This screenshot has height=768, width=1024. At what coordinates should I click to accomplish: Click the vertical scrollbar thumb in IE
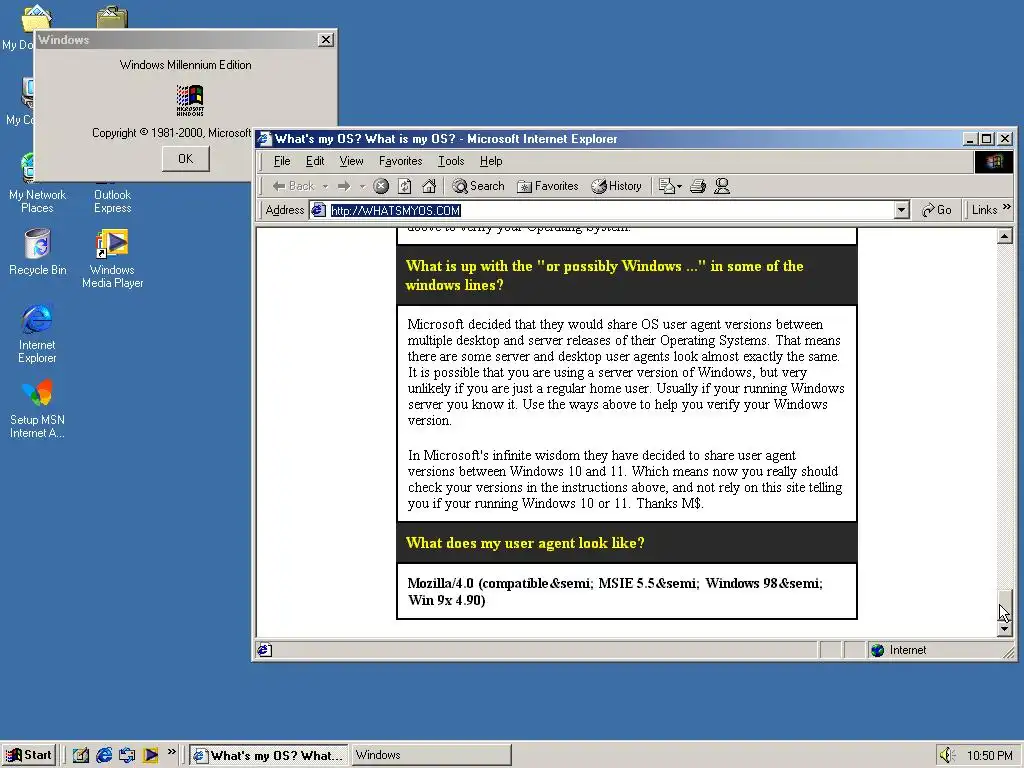click(1005, 605)
